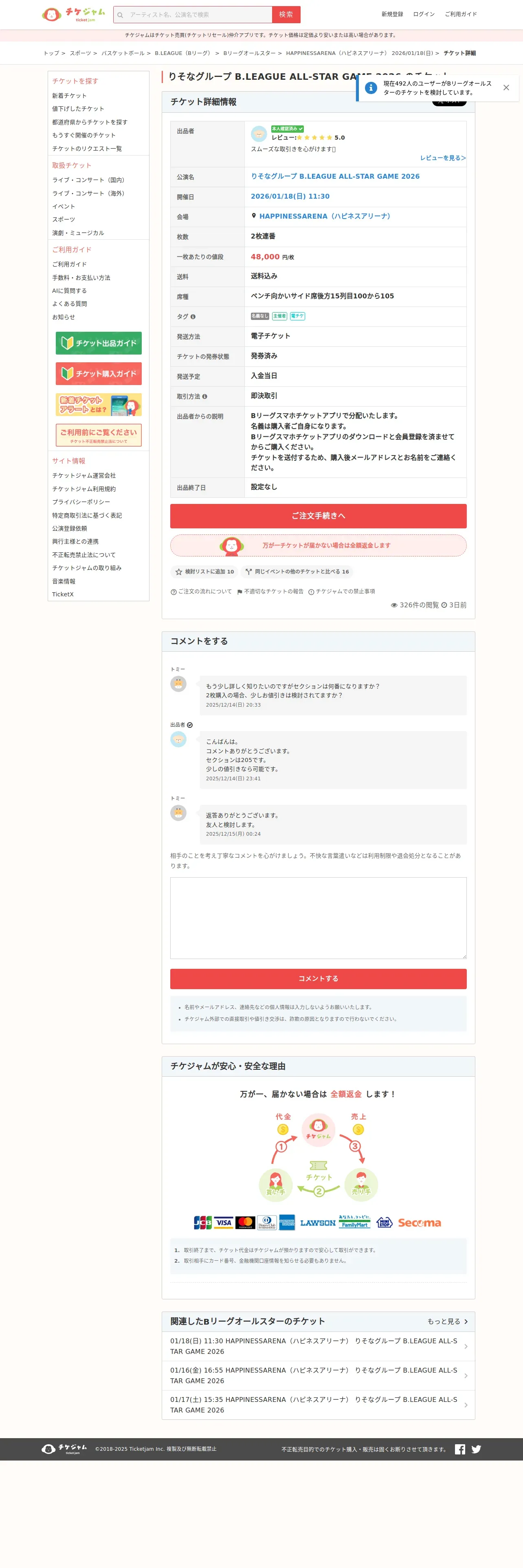Open 新着チケット in sidebar

coord(69,96)
